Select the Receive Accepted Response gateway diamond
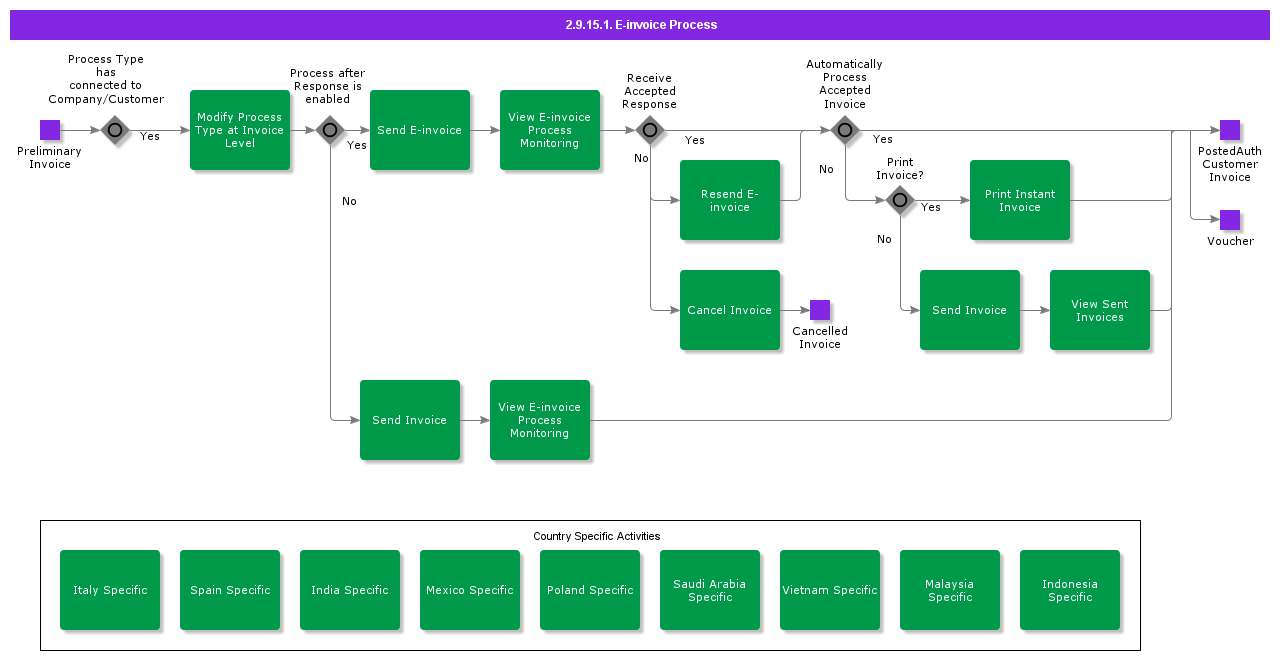This screenshot has height=660, width=1280. tap(650, 130)
